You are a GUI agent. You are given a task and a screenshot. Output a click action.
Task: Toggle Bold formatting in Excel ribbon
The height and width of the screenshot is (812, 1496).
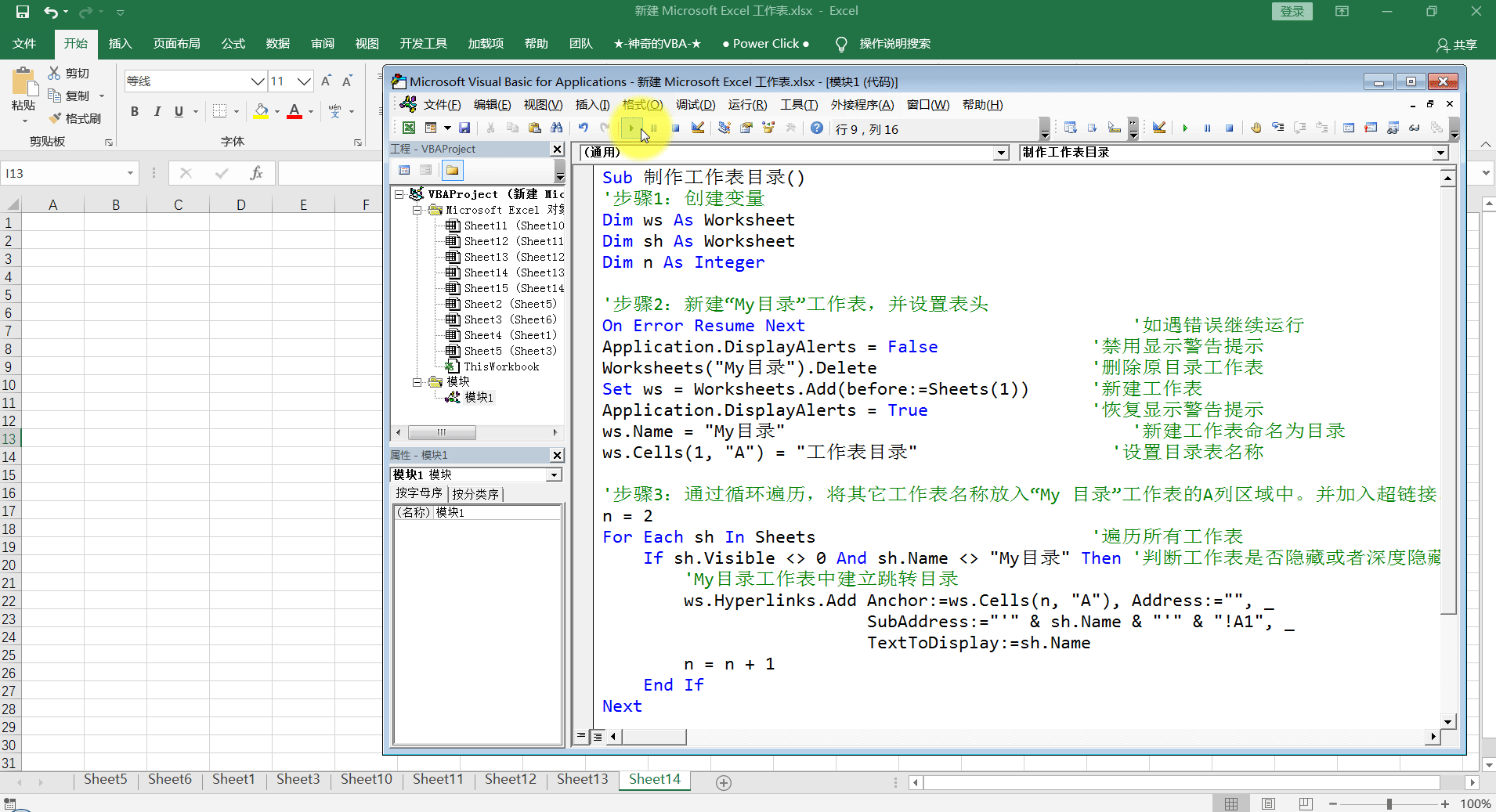pos(135,111)
